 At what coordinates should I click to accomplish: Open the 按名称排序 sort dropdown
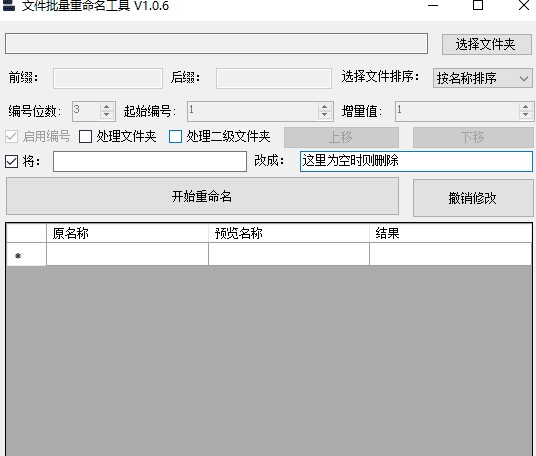(483, 78)
